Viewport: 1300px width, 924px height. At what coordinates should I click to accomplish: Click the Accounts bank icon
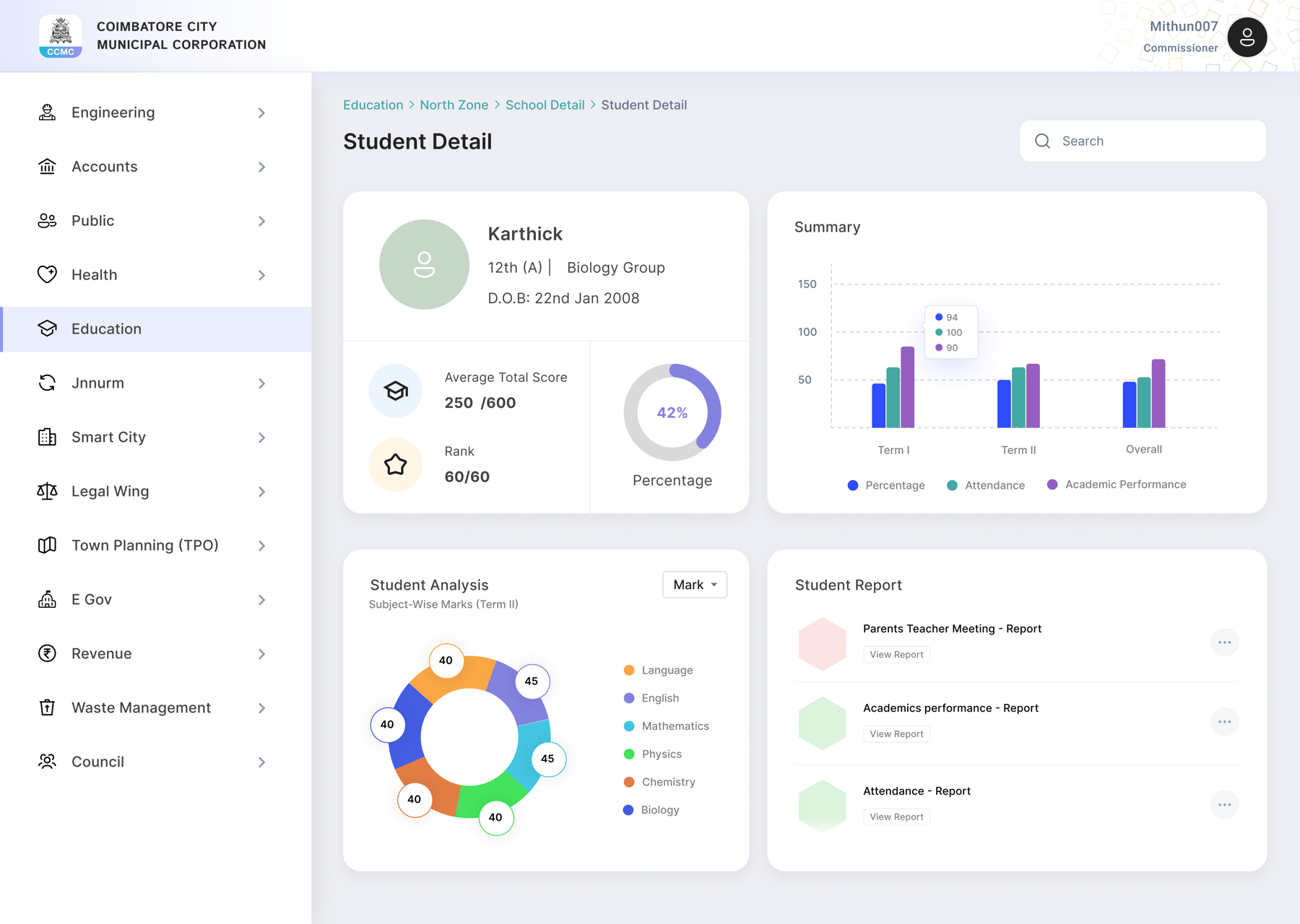pyautogui.click(x=47, y=167)
